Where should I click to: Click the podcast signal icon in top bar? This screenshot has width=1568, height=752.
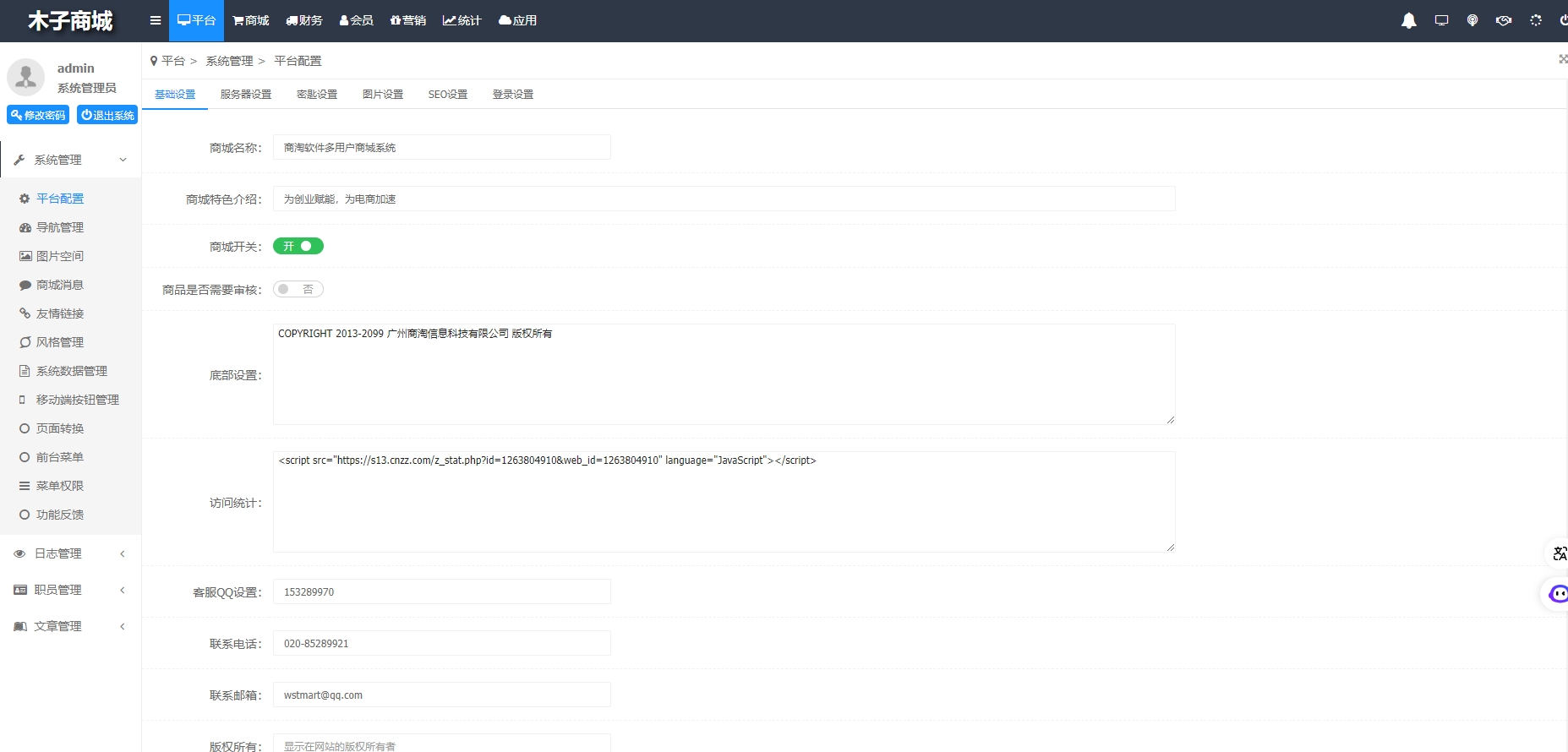click(1472, 20)
